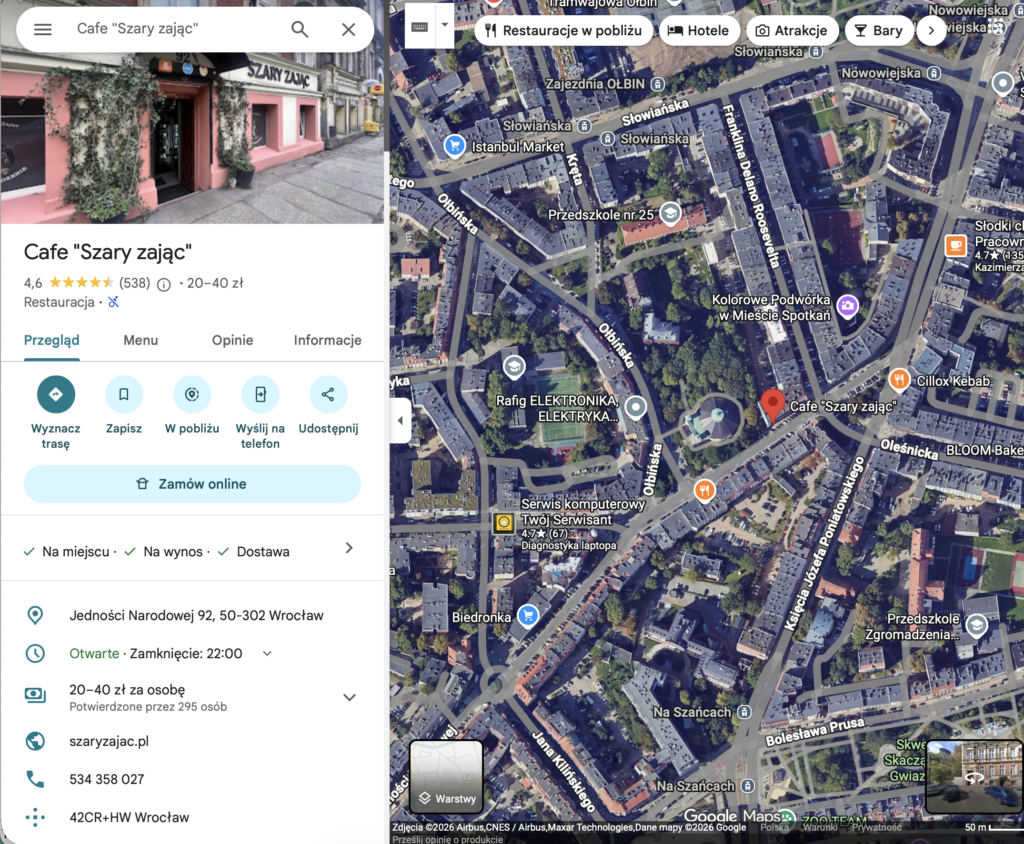This screenshot has height=844, width=1024.
Task: Click the Udostępnij share icon
Action: (328, 395)
